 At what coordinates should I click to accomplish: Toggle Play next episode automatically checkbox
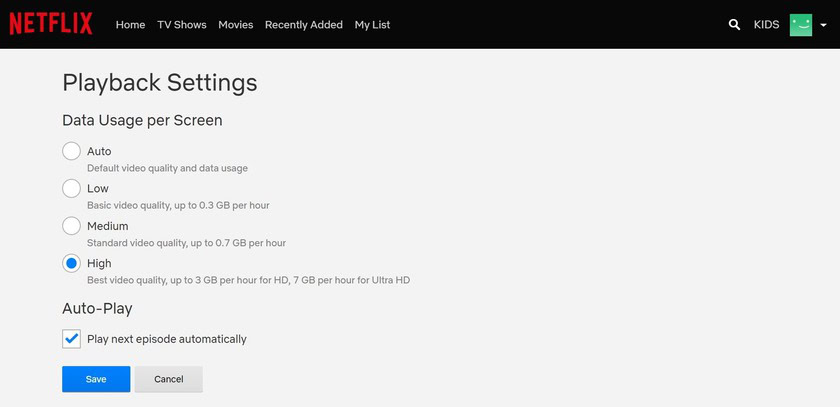(x=71, y=339)
